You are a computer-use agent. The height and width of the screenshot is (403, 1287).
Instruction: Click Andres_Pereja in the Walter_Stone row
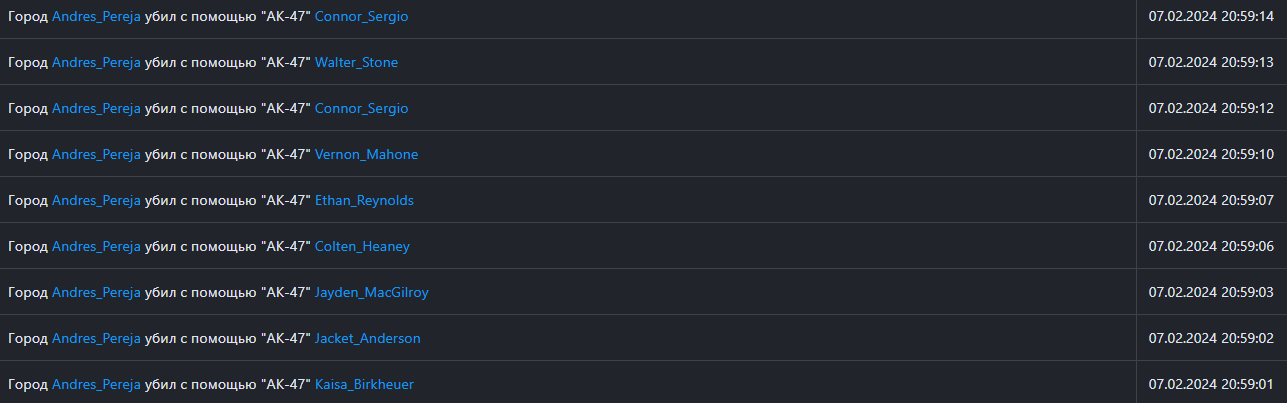tap(96, 62)
